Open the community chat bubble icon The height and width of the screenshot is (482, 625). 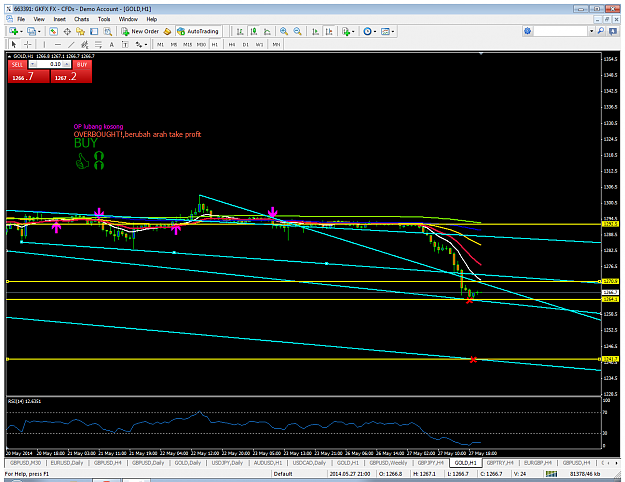[x=613, y=31]
